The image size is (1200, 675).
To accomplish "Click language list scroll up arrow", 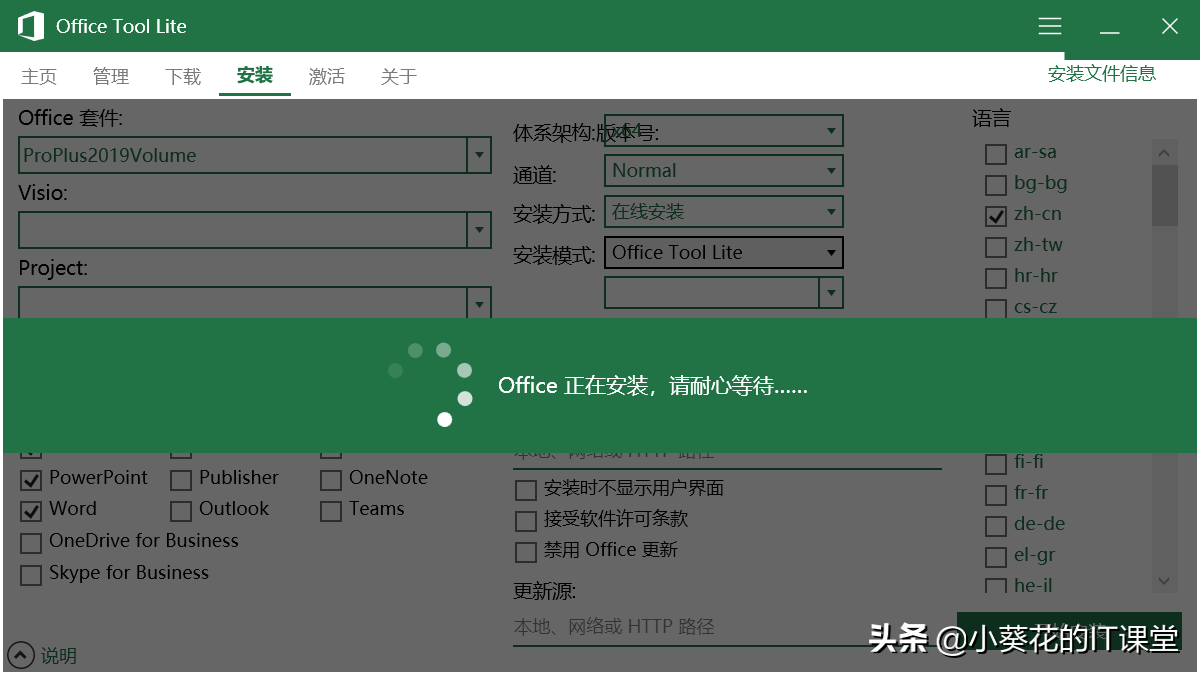I will pyautogui.click(x=1164, y=152).
